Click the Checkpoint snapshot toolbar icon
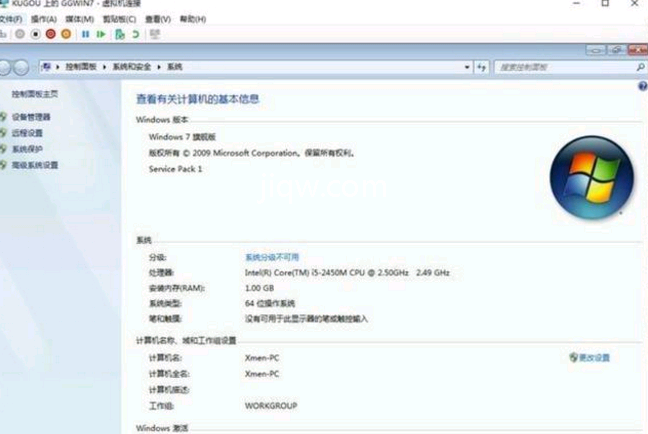 pos(119,34)
